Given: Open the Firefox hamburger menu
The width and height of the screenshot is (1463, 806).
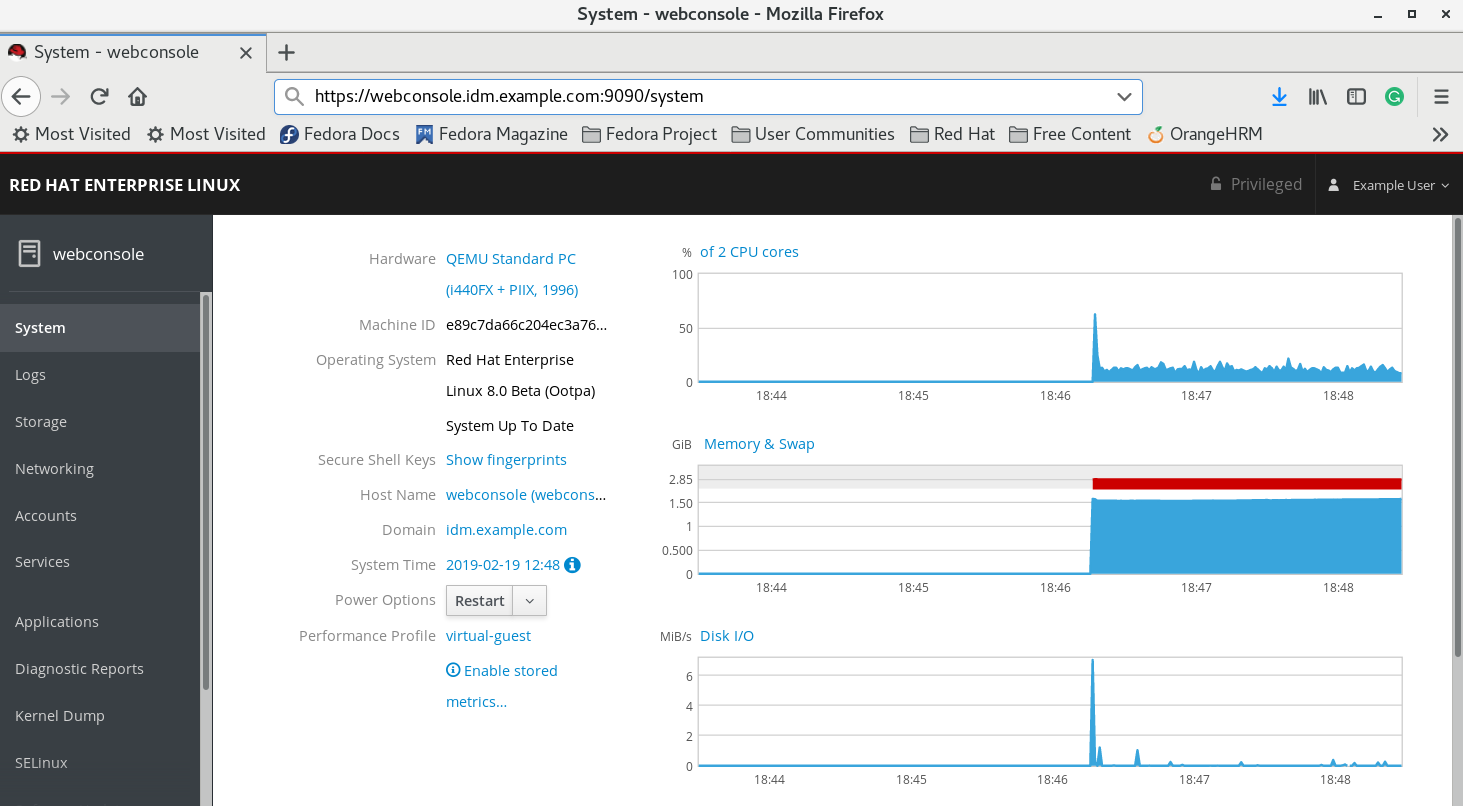Looking at the screenshot, I should [x=1441, y=97].
